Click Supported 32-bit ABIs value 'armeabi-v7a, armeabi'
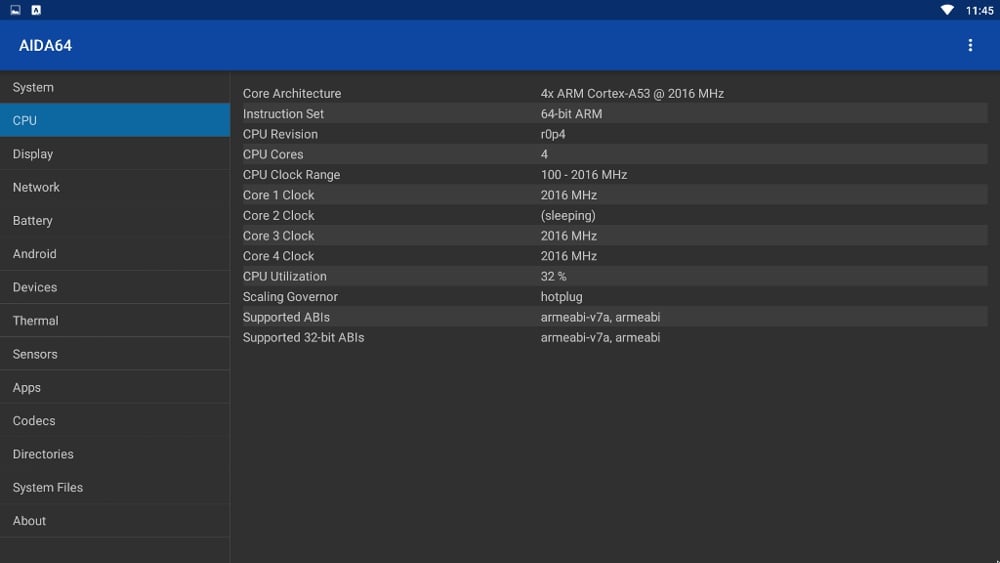The width and height of the screenshot is (1000, 563). (600, 337)
